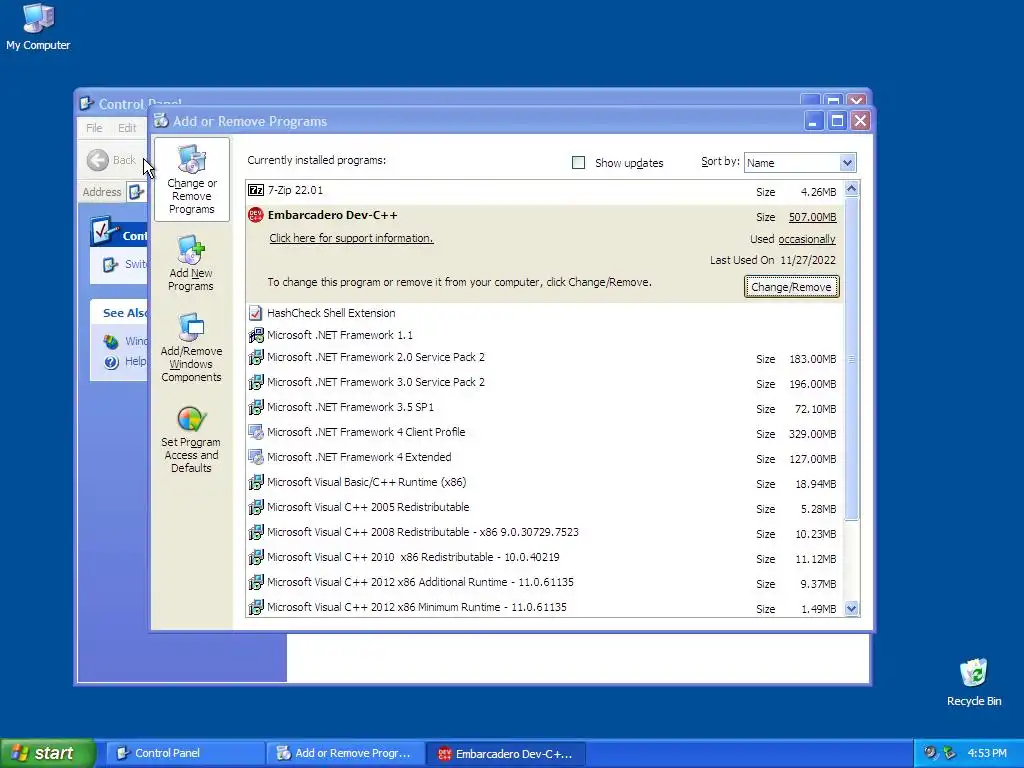Image resolution: width=1024 pixels, height=768 pixels.
Task: Open Recycle Bin desktop icon
Action: (x=974, y=682)
